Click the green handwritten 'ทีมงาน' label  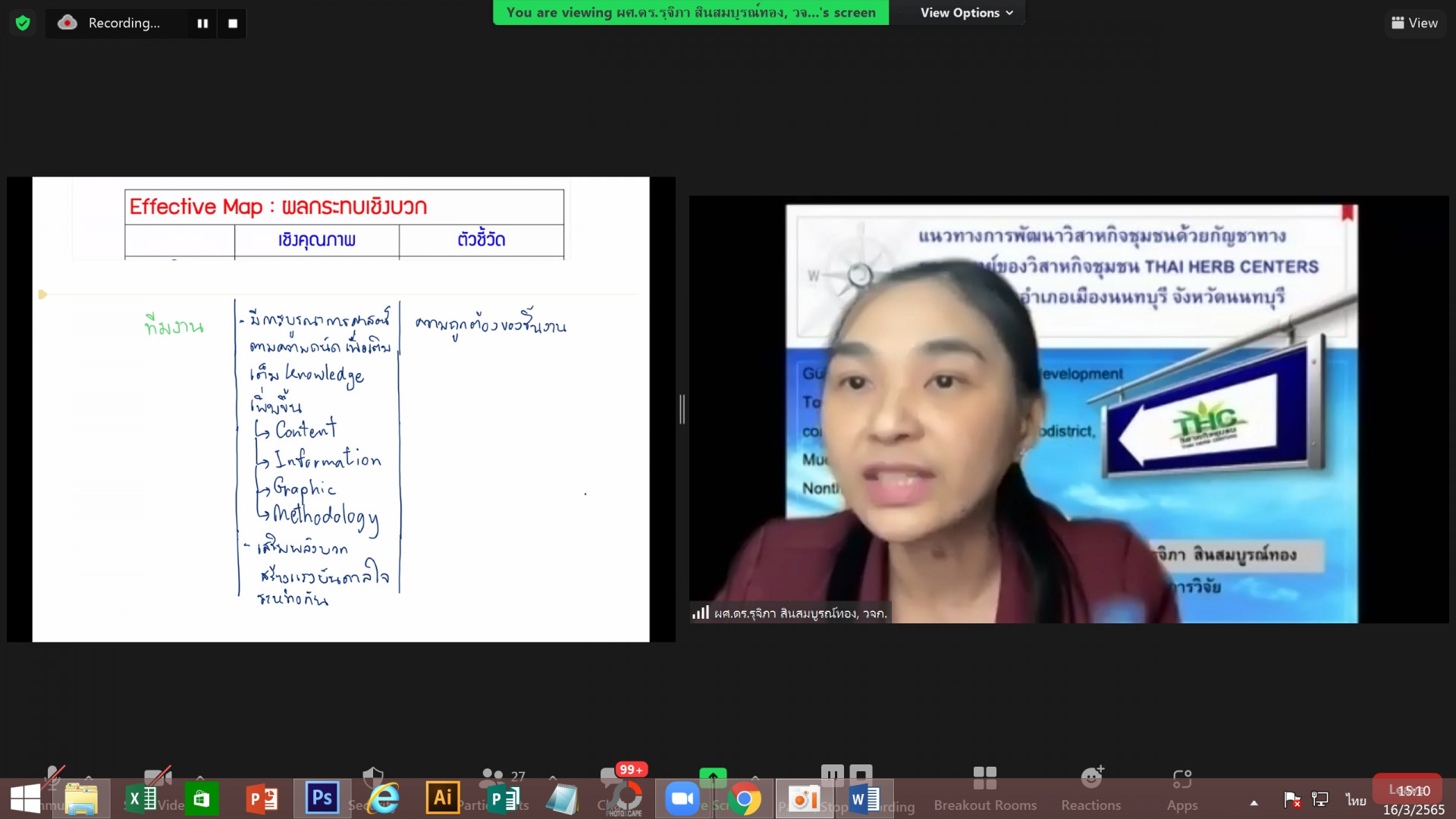[174, 326]
